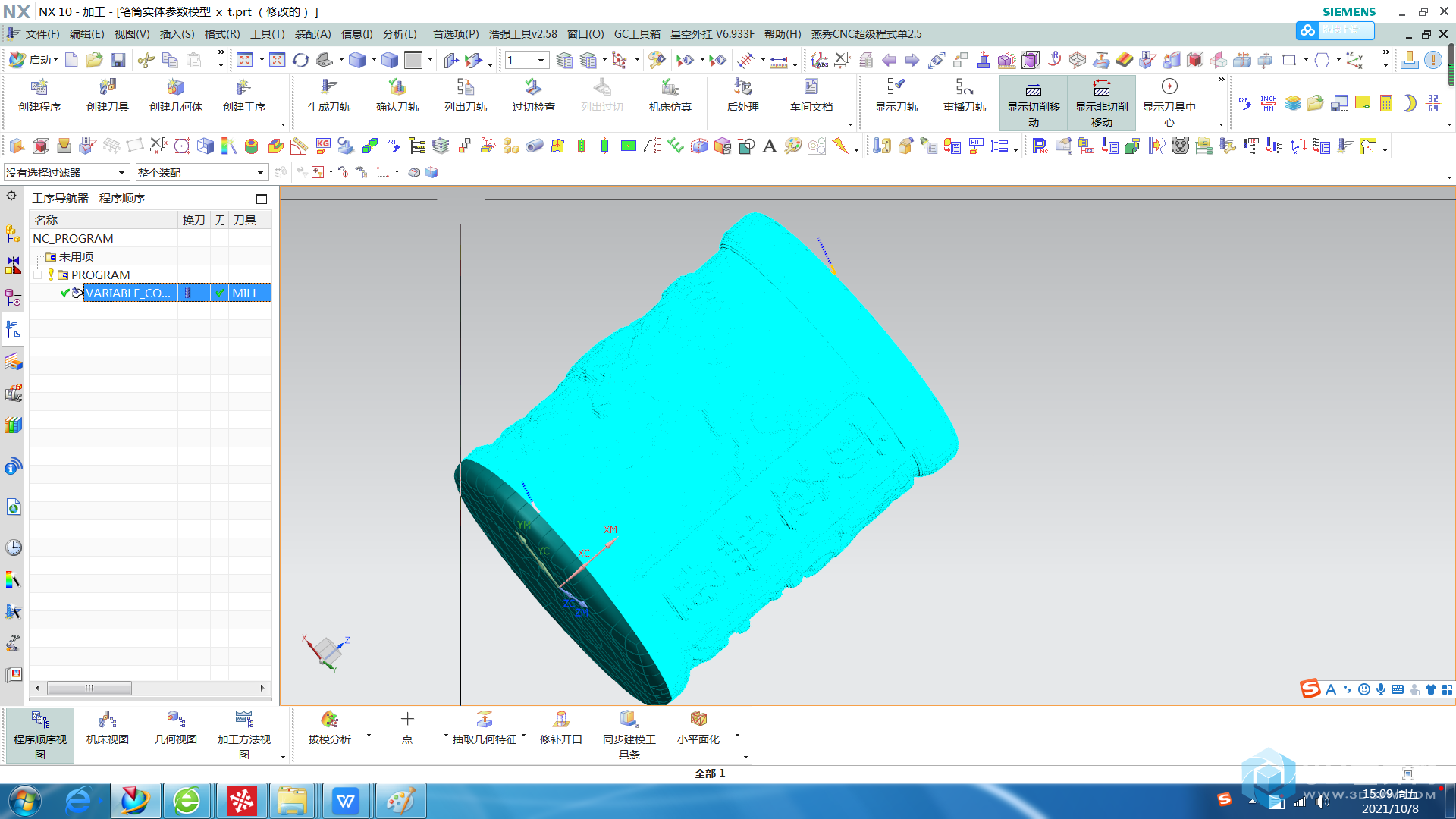The image size is (1456, 819).
Task: Toggle Show Tool Center (显示刀具中心)
Action: 1169,103
